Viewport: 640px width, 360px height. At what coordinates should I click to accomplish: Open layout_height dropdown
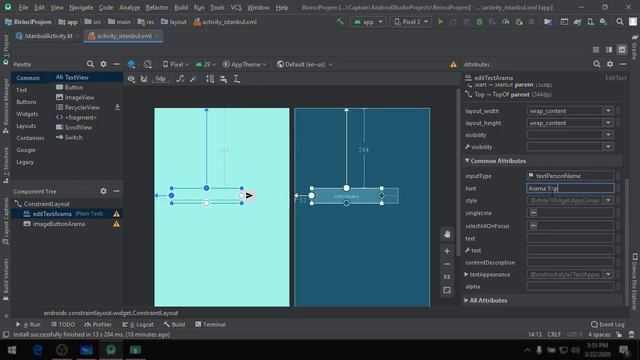pyautogui.click(x=608, y=123)
